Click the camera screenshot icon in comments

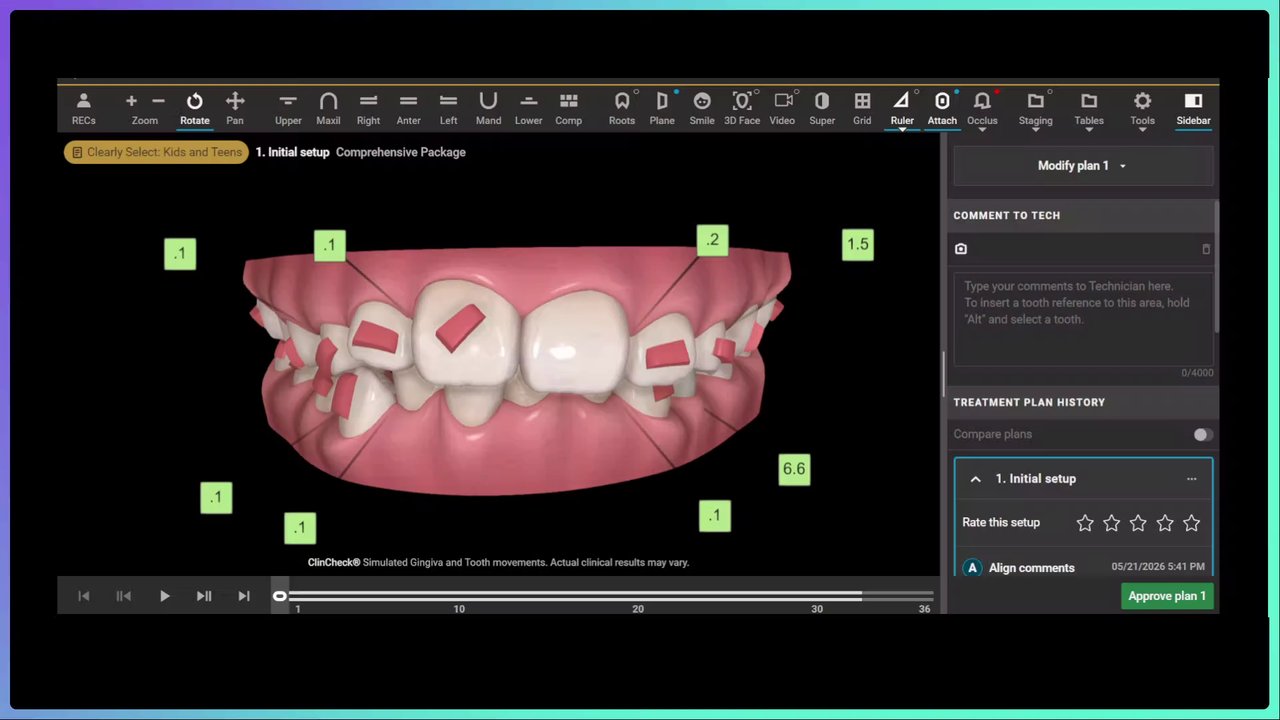coord(961,249)
